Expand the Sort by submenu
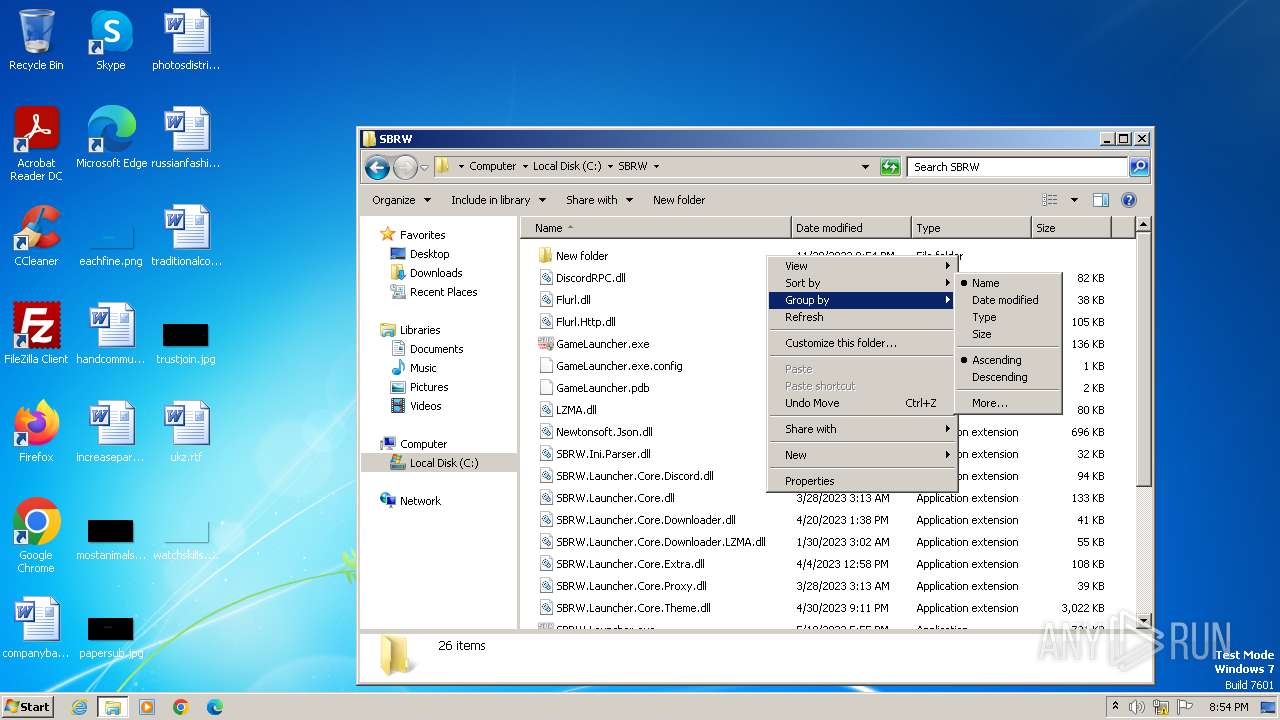This screenshot has width=1280, height=720. (x=862, y=283)
